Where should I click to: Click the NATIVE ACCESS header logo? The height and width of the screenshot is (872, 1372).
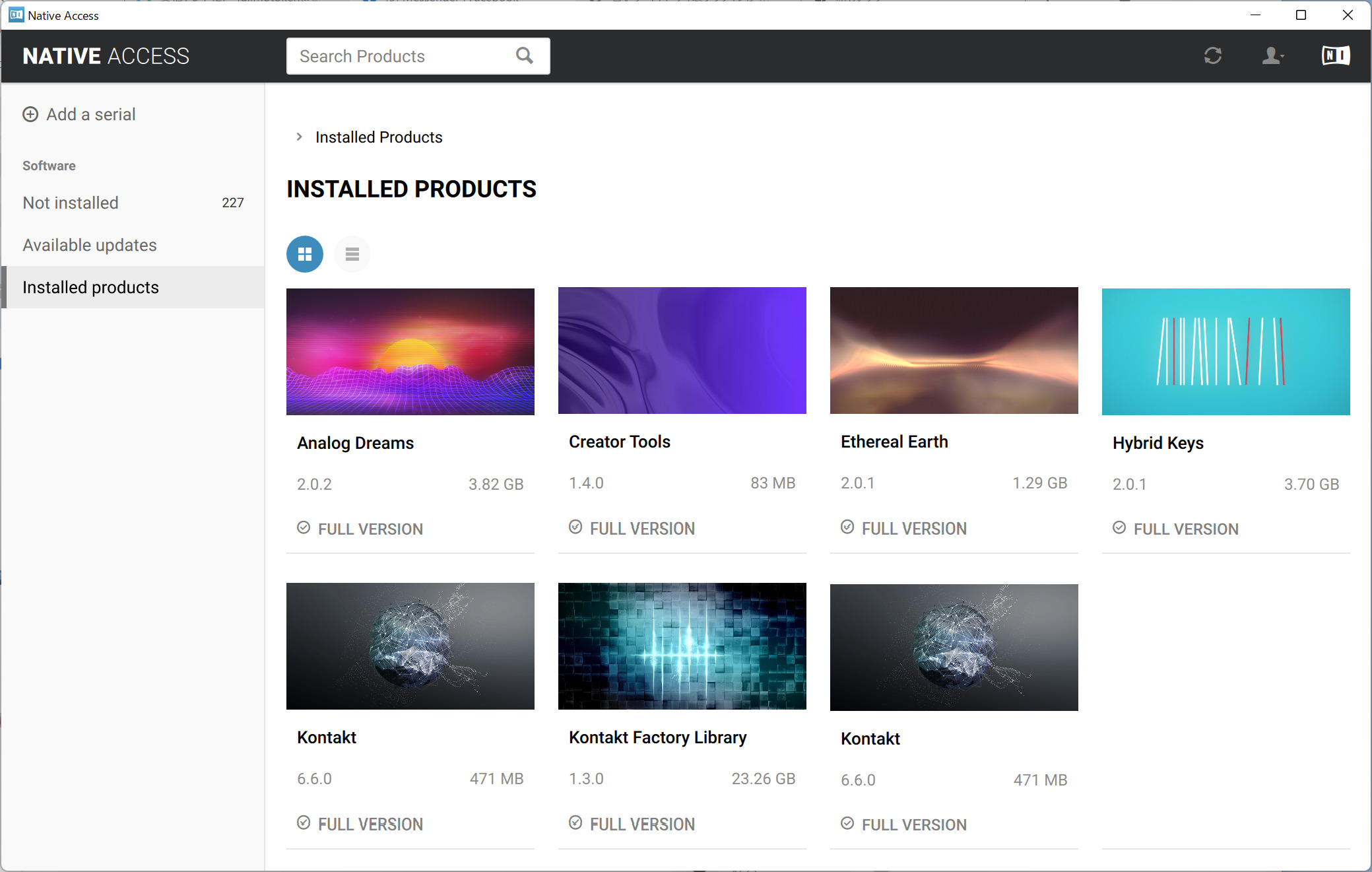(x=106, y=56)
